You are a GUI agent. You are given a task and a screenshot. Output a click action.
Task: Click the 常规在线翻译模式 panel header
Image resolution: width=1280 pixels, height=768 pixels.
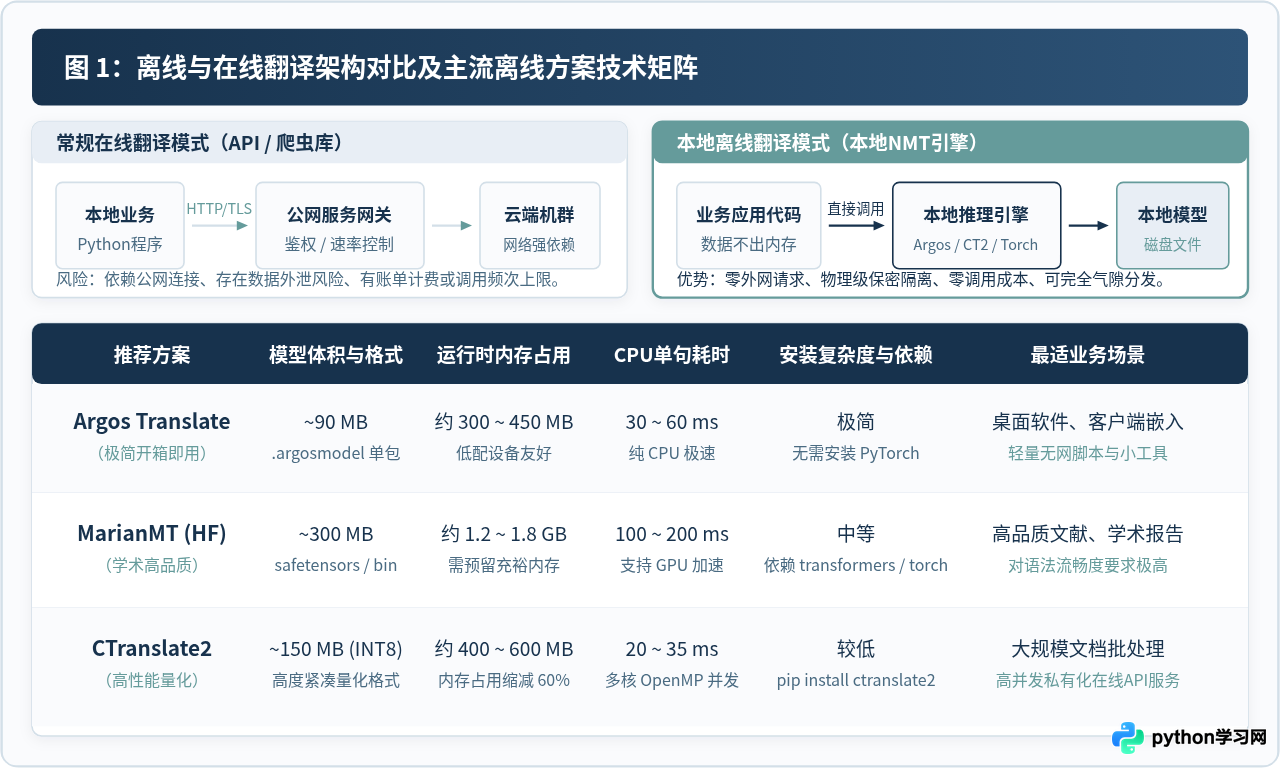coord(330,142)
